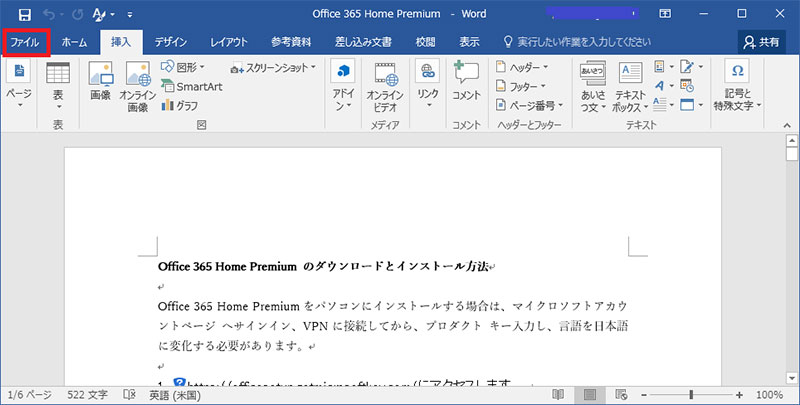Viewport: 800px width, 405px height.
Task: Open the テキストボックス dropdown
Action: [x=631, y=87]
